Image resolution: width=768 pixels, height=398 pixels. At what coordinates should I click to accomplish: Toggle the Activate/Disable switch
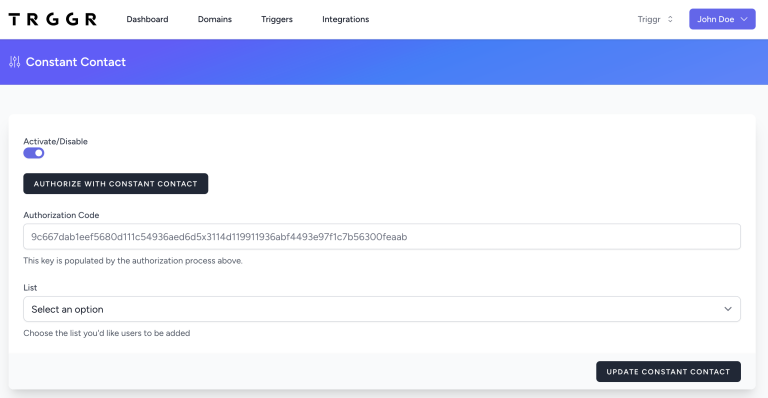point(34,153)
